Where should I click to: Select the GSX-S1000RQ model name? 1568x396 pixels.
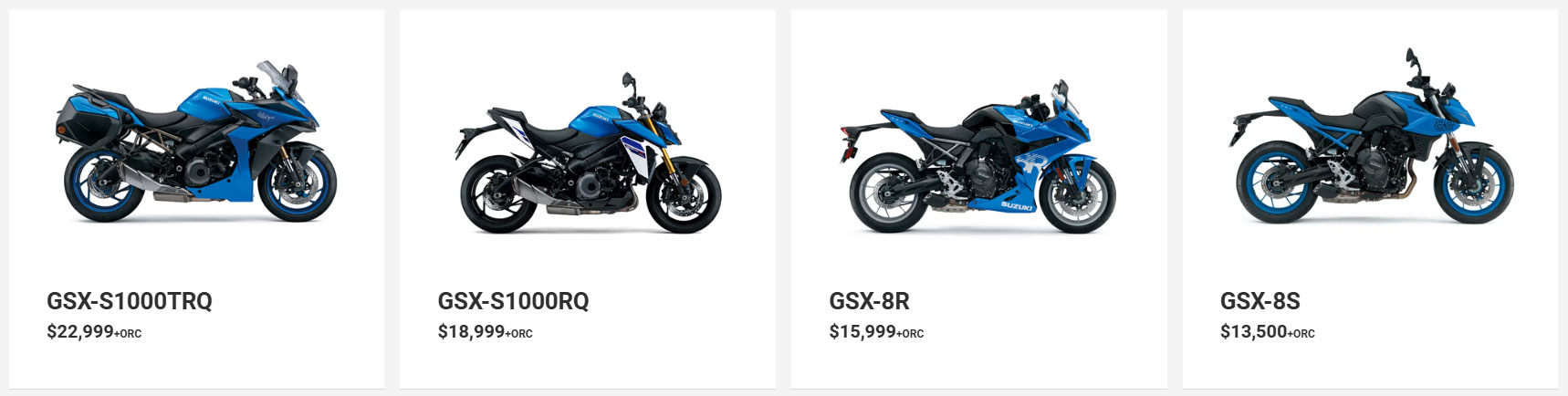pyautogui.click(x=514, y=301)
